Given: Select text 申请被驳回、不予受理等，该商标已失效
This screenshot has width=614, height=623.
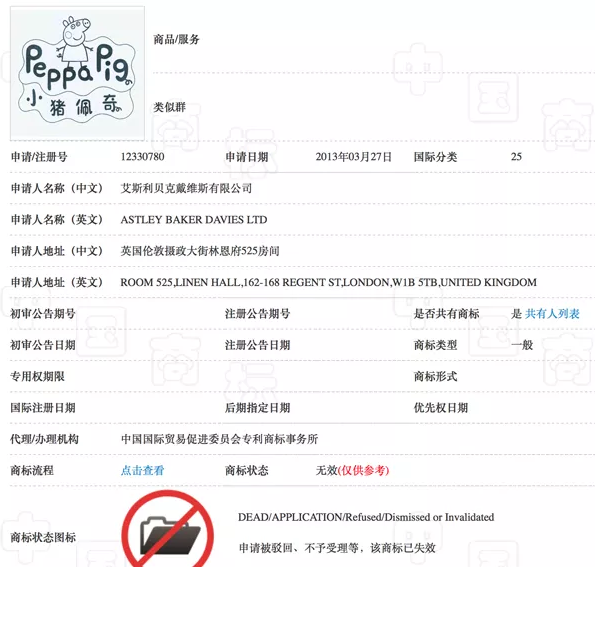Looking at the screenshot, I should click(x=337, y=548).
